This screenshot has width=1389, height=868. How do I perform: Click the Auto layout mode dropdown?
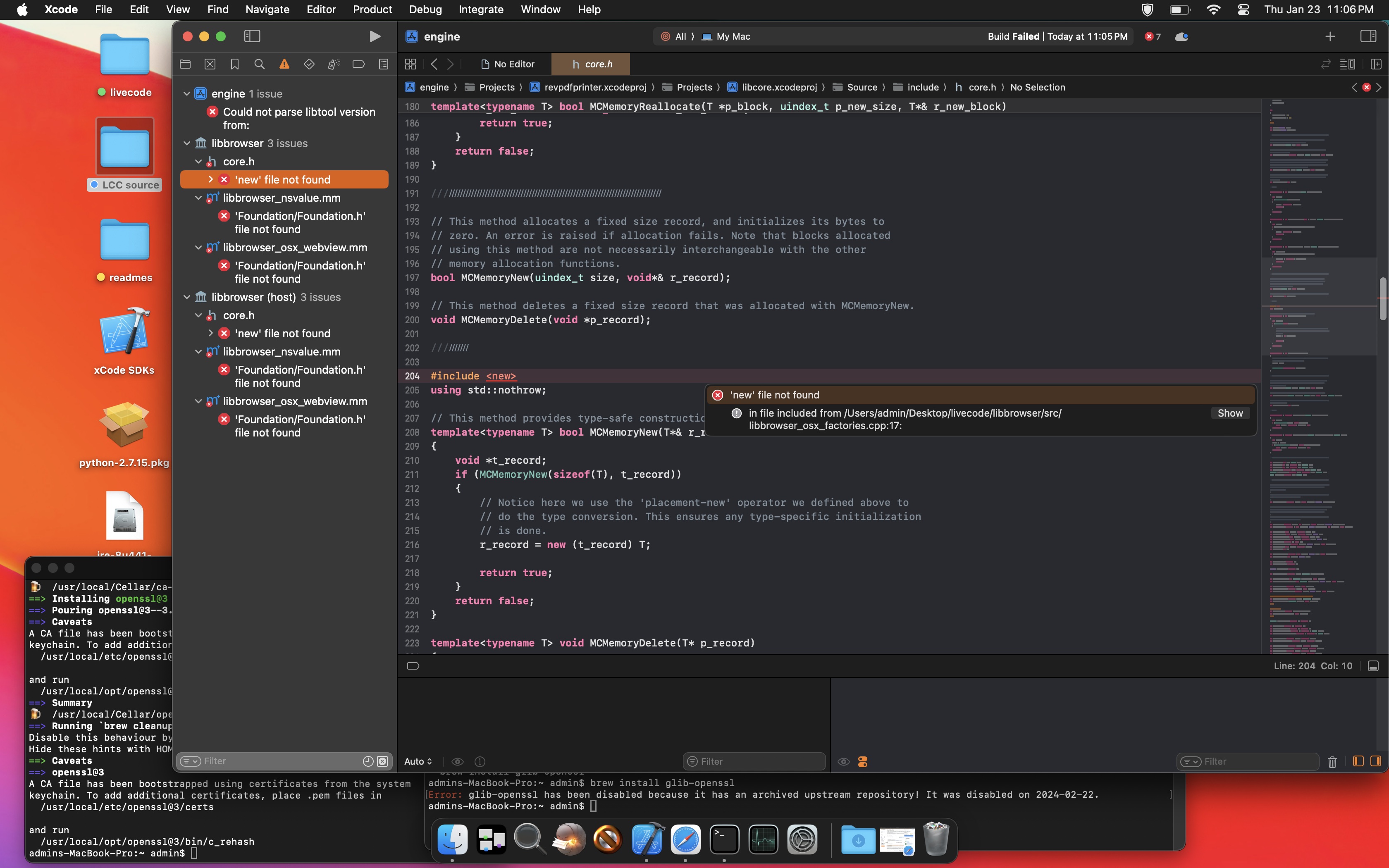(418, 762)
